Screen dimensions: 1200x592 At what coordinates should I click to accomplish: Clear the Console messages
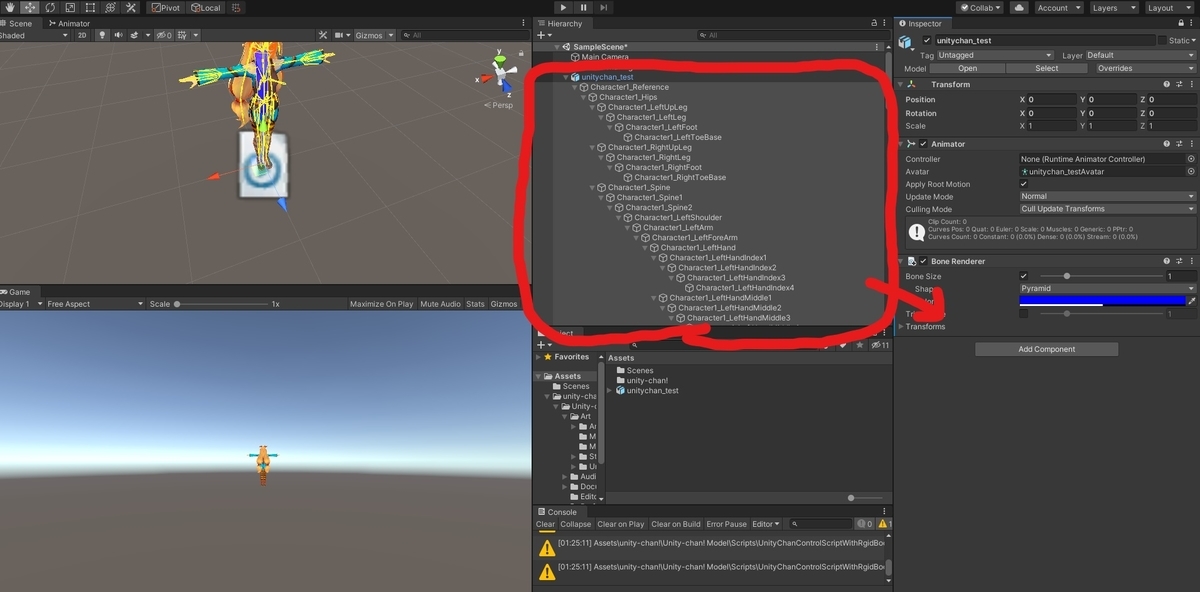coord(545,523)
